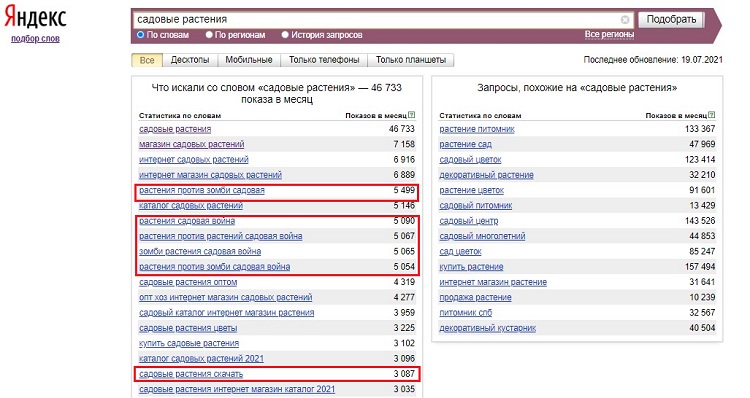Click the right 'Статистика по словам' column header

coord(480,115)
